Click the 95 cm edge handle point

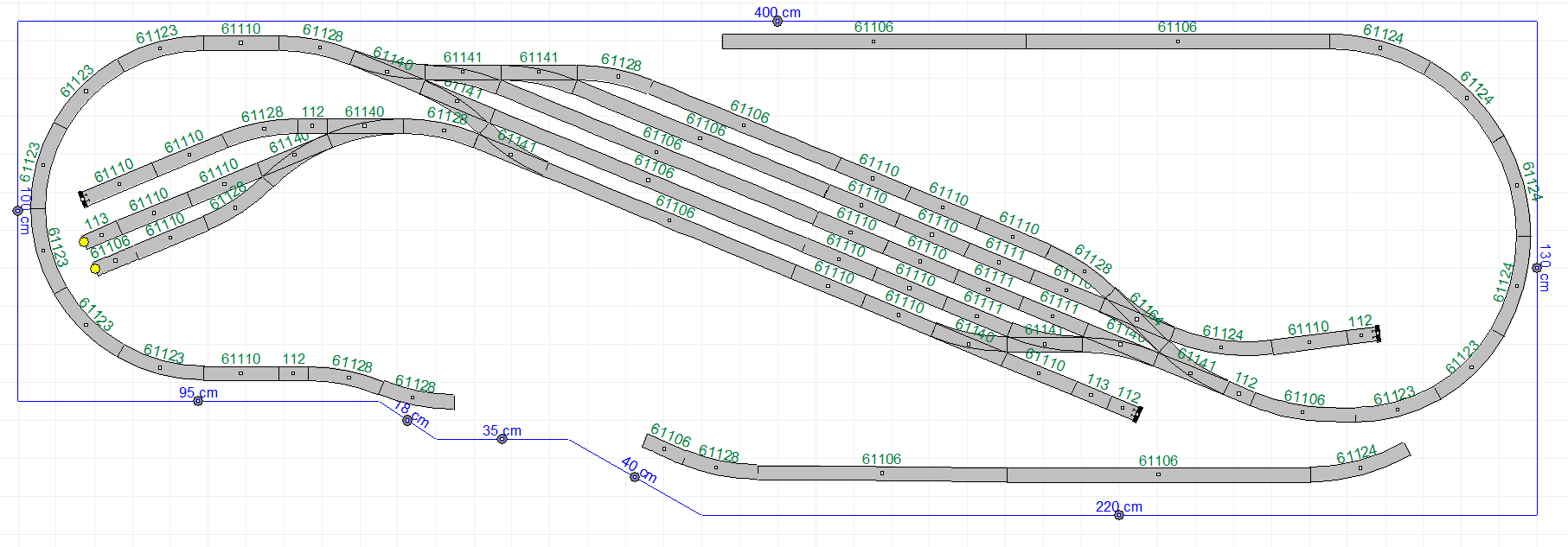click(198, 401)
